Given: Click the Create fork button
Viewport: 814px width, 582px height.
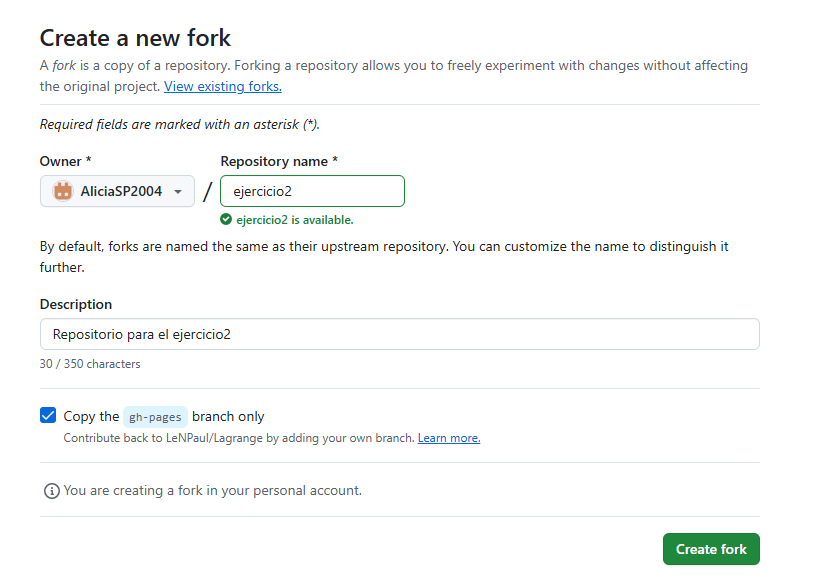Looking at the screenshot, I should point(711,549).
